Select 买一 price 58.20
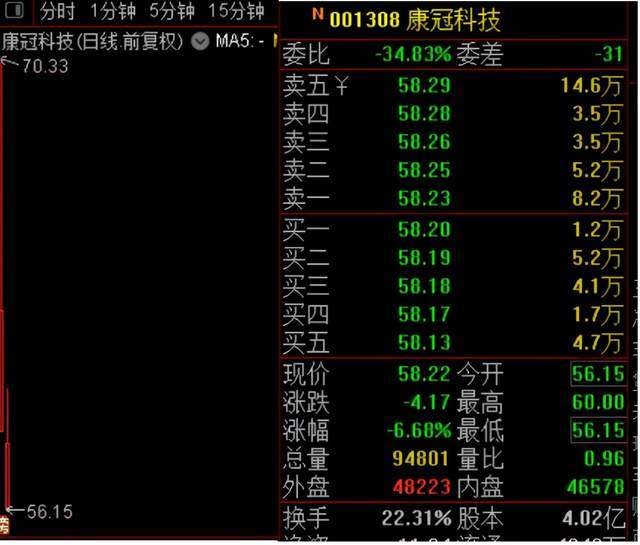640x545 pixels. pos(424,229)
